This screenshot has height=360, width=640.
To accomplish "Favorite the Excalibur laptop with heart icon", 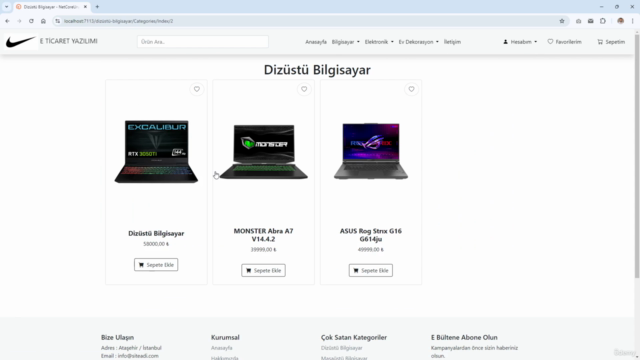I will click(x=197, y=89).
